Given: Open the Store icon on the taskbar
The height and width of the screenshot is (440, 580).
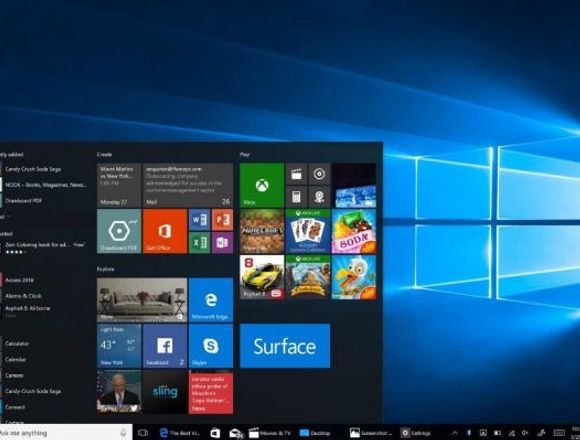Looking at the screenshot, I should click(215, 433).
